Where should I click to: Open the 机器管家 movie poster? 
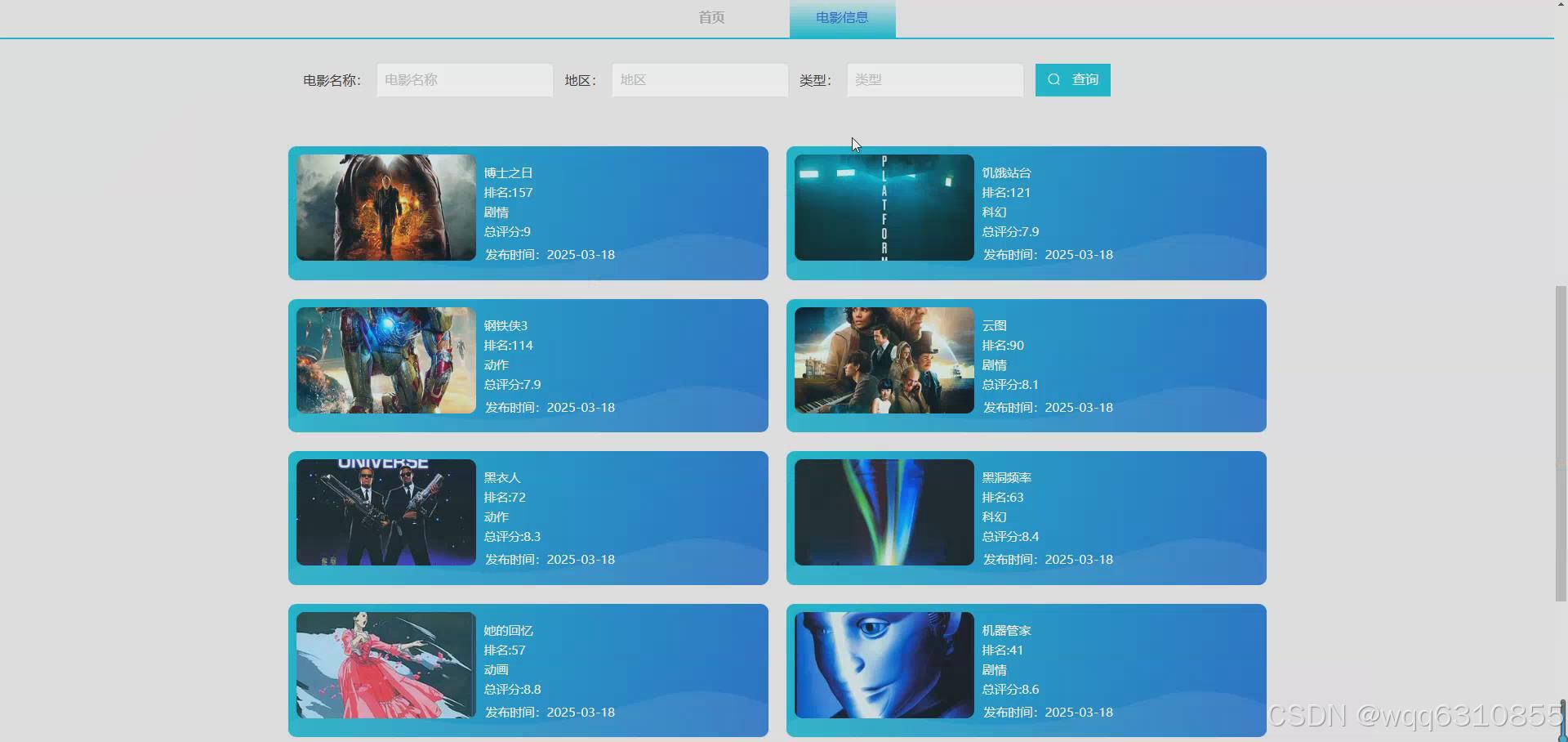point(884,665)
